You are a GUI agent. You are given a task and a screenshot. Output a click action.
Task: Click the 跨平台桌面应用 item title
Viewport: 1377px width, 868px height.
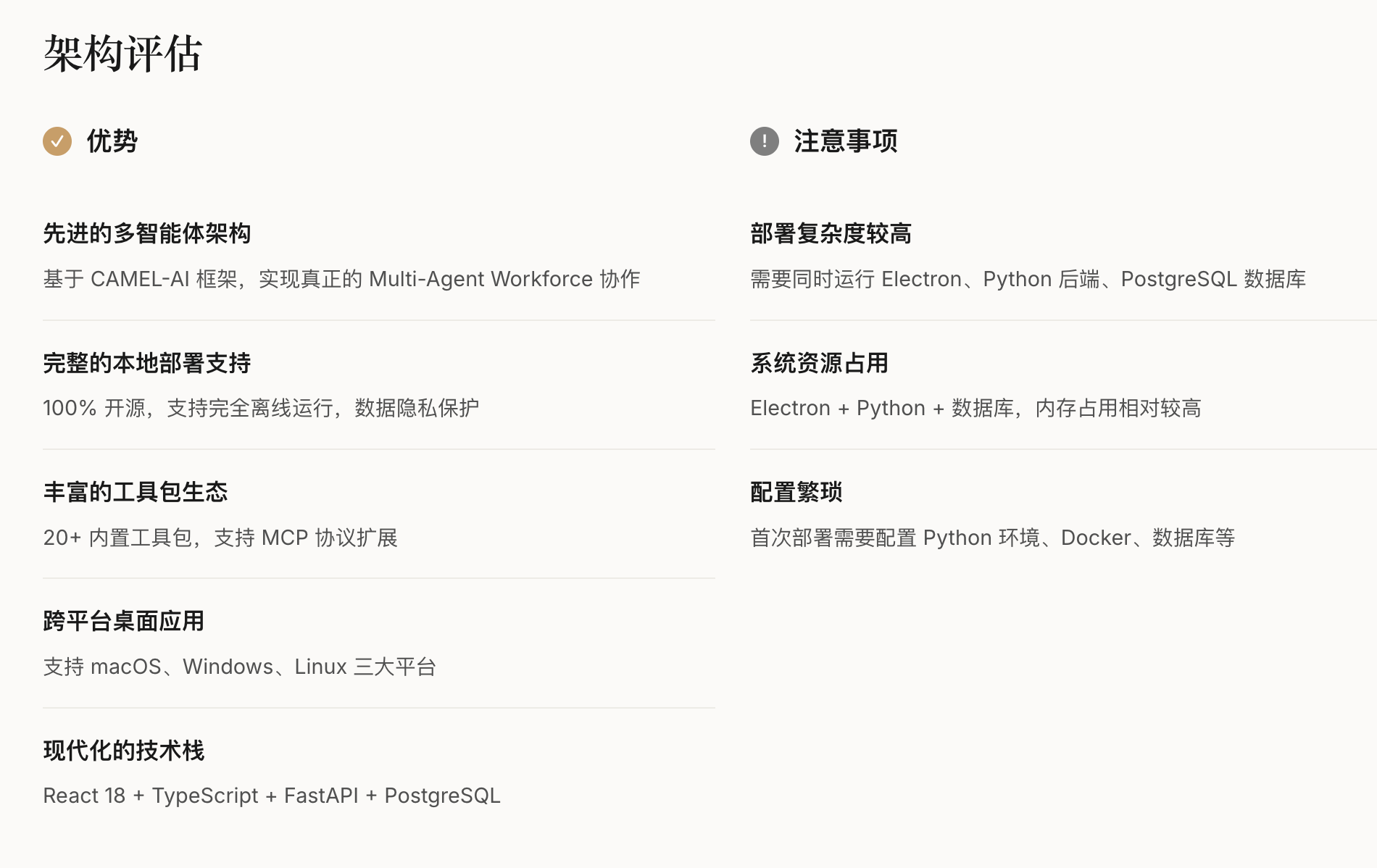pyautogui.click(x=124, y=621)
